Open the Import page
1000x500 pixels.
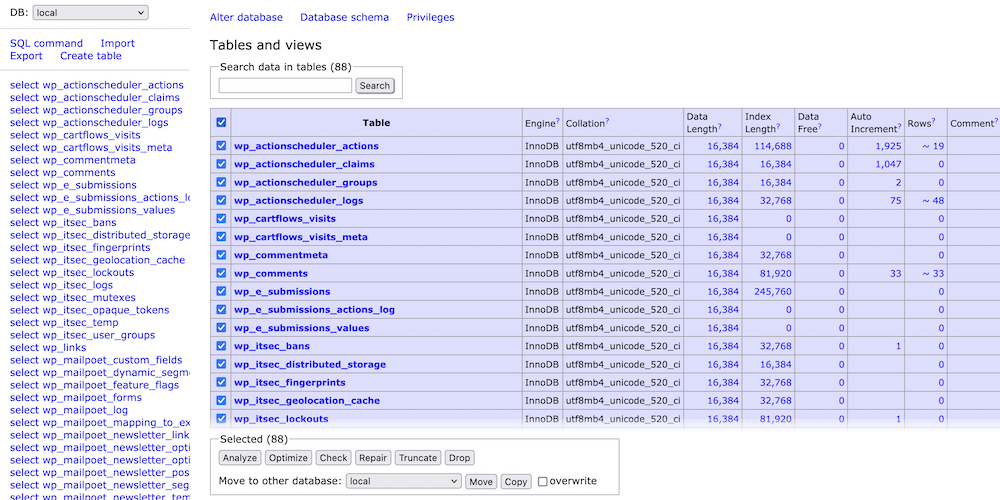coord(117,43)
